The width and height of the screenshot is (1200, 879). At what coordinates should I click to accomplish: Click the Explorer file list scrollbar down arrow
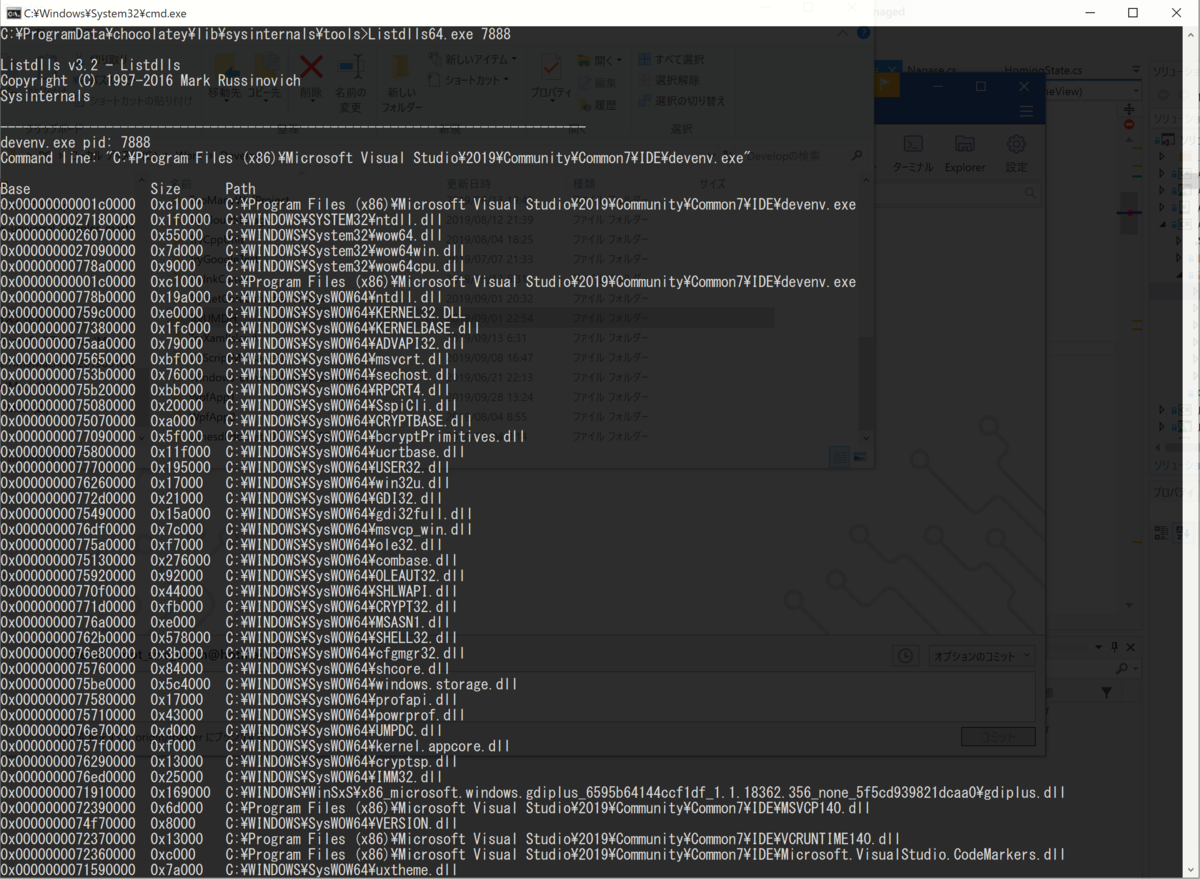point(865,438)
